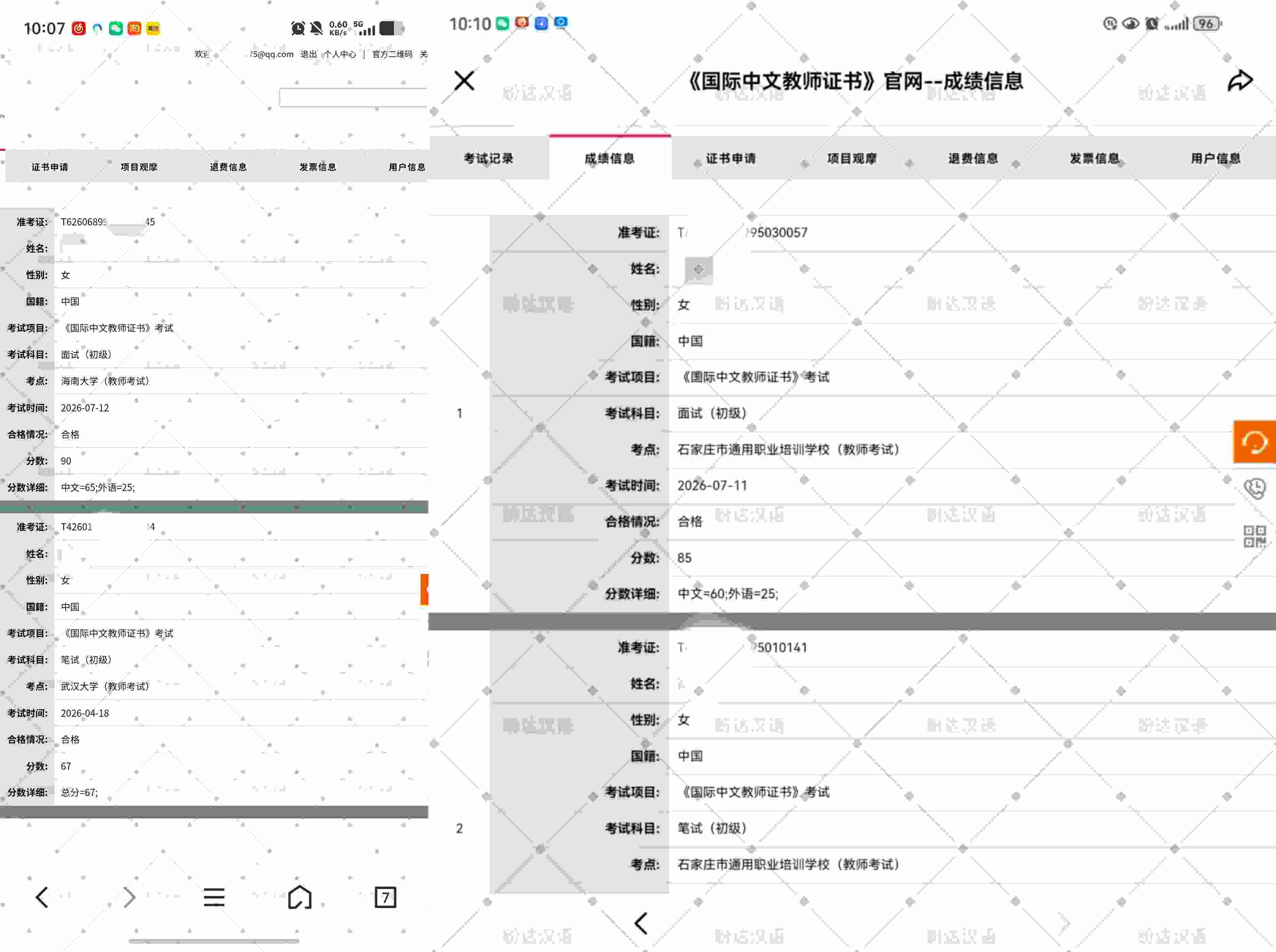1276x952 pixels.
Task: Tap orange floating button on left phone edge
Action: pyautogui.click(x=424, y=589)
